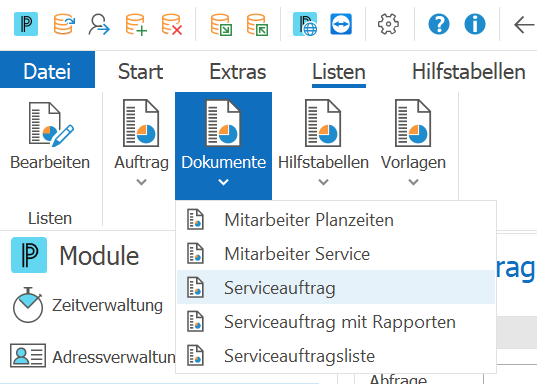Click the Auftrag report icon

click(x=141, y=123)
